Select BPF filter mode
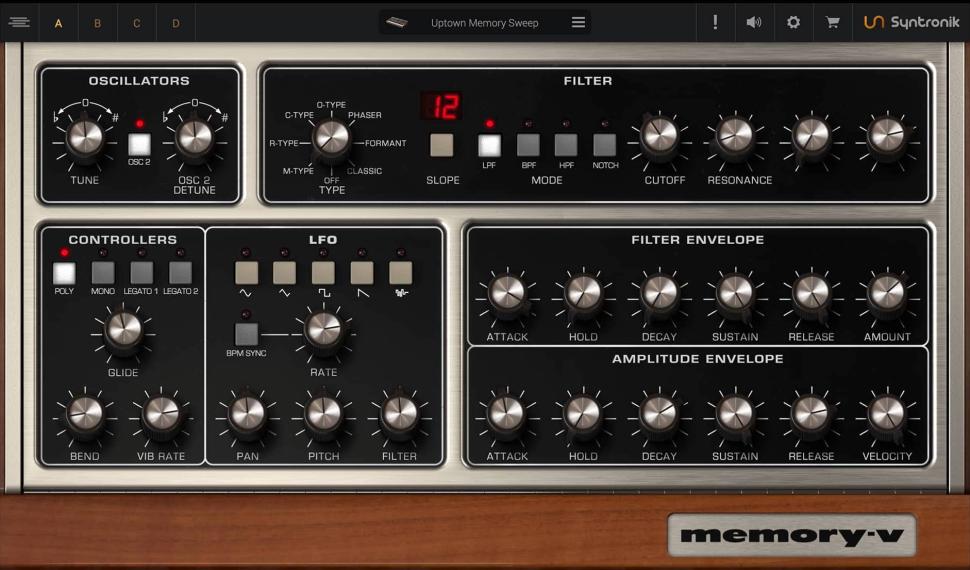The width and height of the screenshot is (970, 570). 528,145
